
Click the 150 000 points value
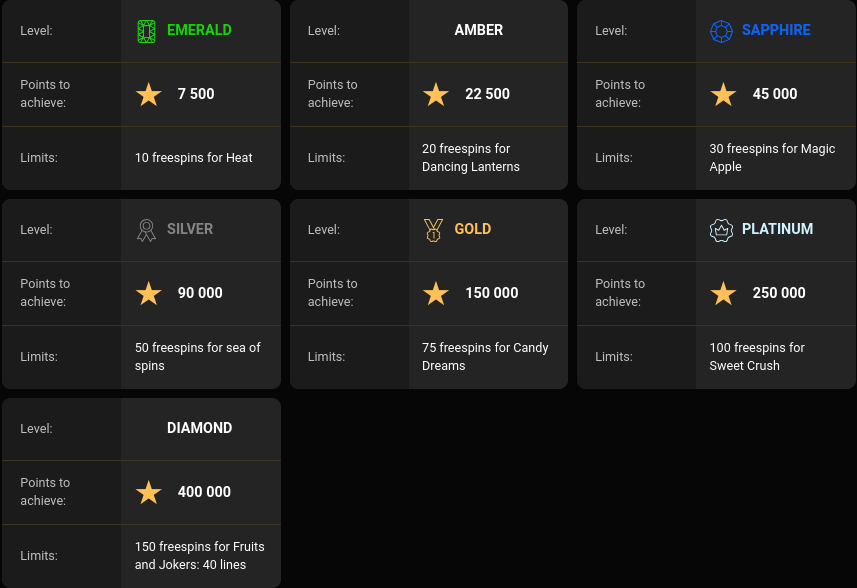491,293
